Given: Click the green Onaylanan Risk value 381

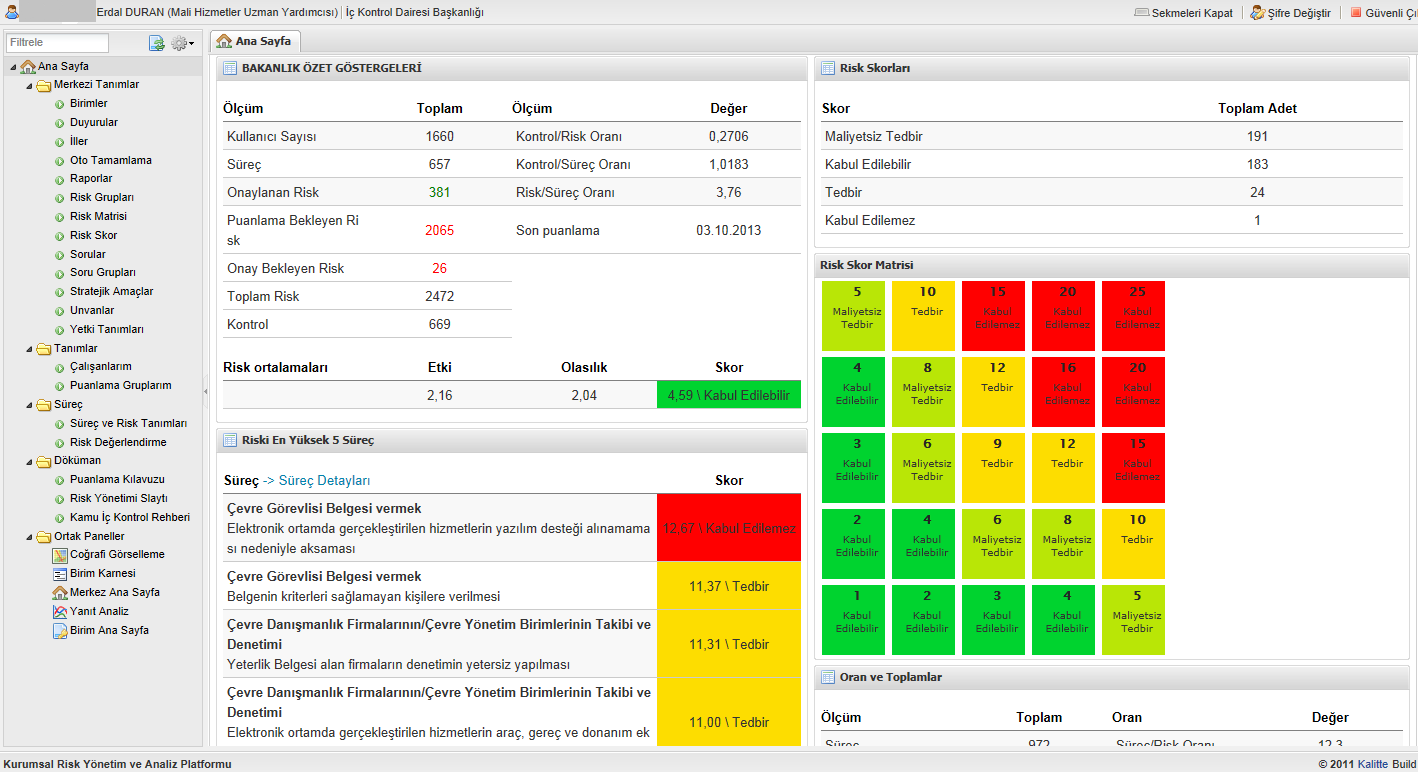Looking at the screenshot, I should (x=439, y=192).
